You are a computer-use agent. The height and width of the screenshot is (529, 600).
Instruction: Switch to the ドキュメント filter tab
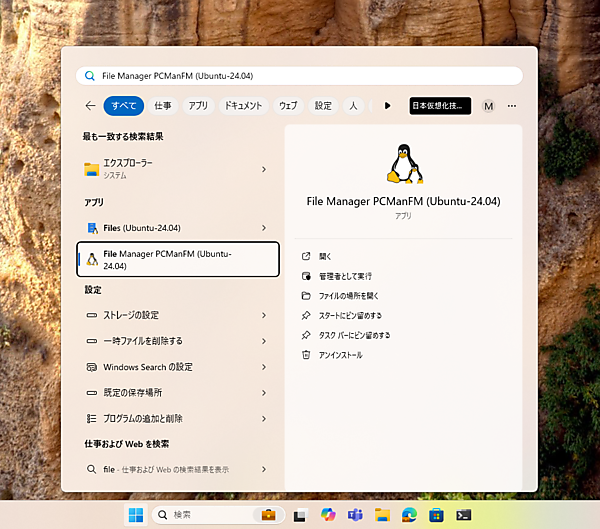242,105
